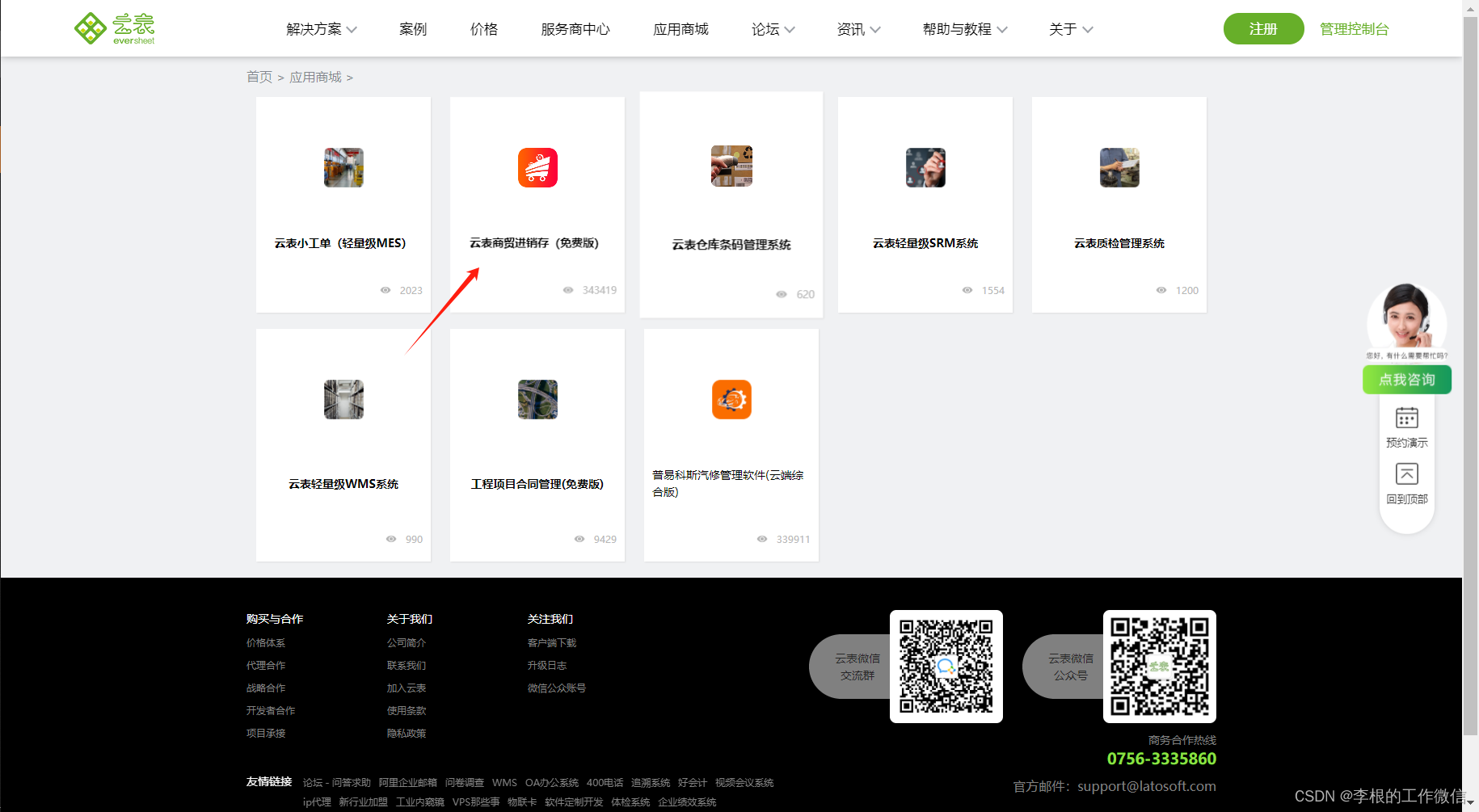The width and height of the screenshot is (1479, 812).
Task: Expand the 帮助与教程 dropdown menu
Action: [x=965, y=29]
